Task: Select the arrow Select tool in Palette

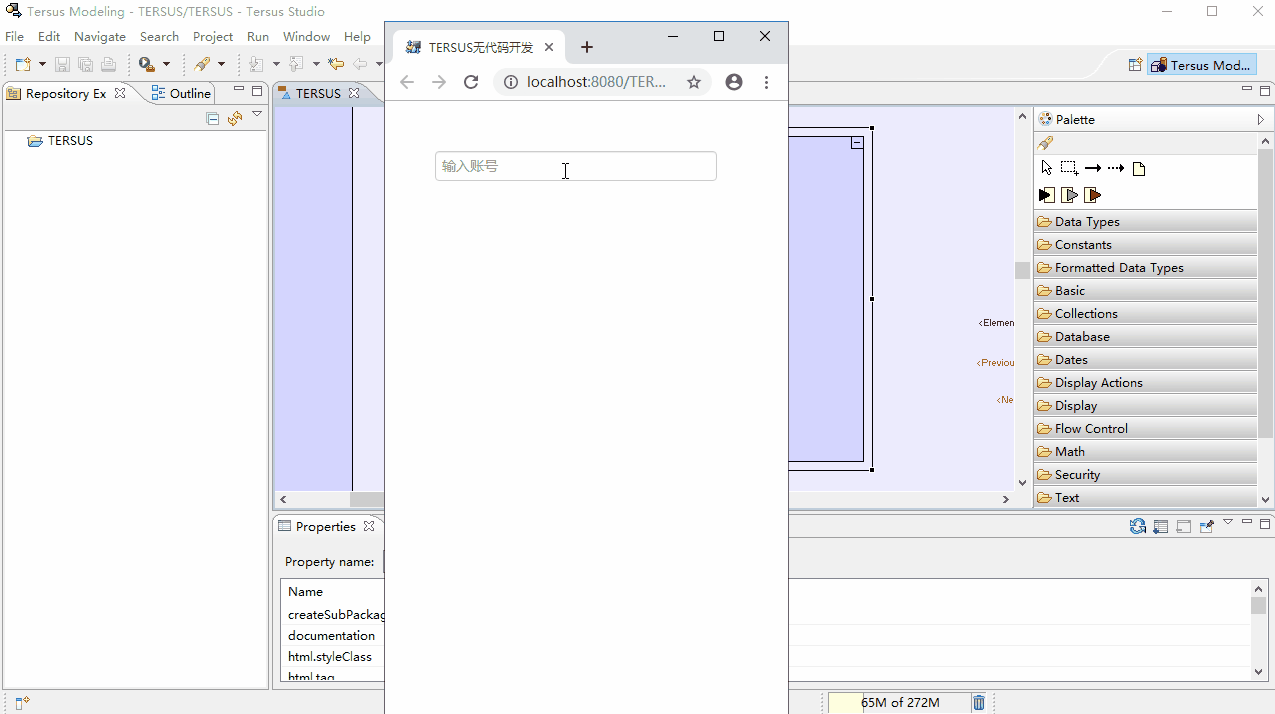Action: (x=1046, y=168)
